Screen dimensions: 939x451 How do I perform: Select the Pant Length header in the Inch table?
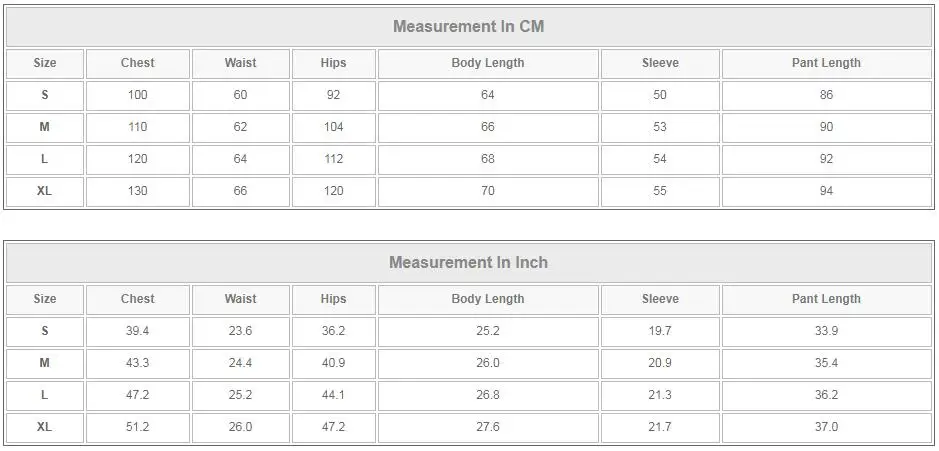click(826, 299)
